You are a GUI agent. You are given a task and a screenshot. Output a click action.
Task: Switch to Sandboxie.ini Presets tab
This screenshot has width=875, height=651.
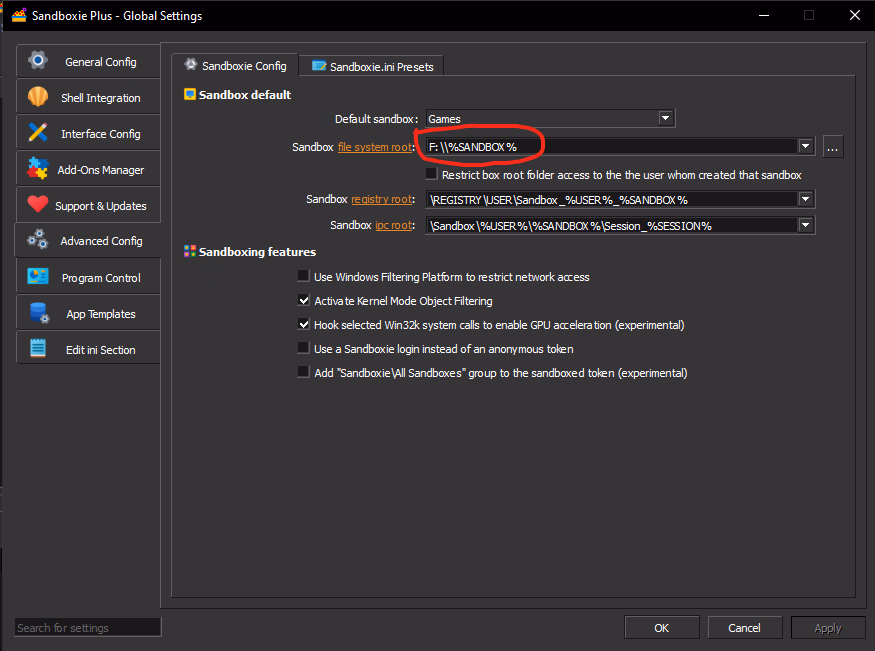(x=372, y=66)
